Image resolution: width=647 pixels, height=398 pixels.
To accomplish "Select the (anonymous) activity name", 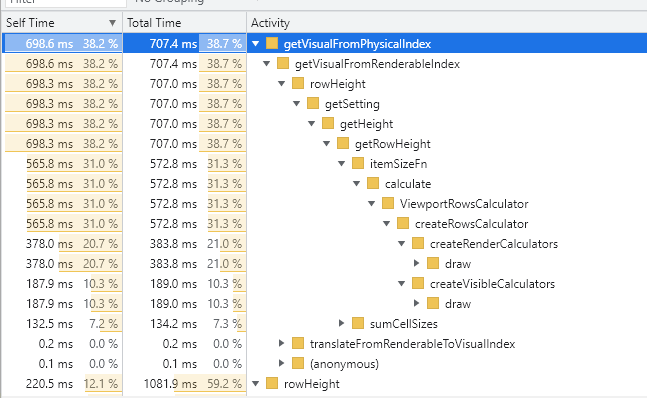I will click(344, 364).
